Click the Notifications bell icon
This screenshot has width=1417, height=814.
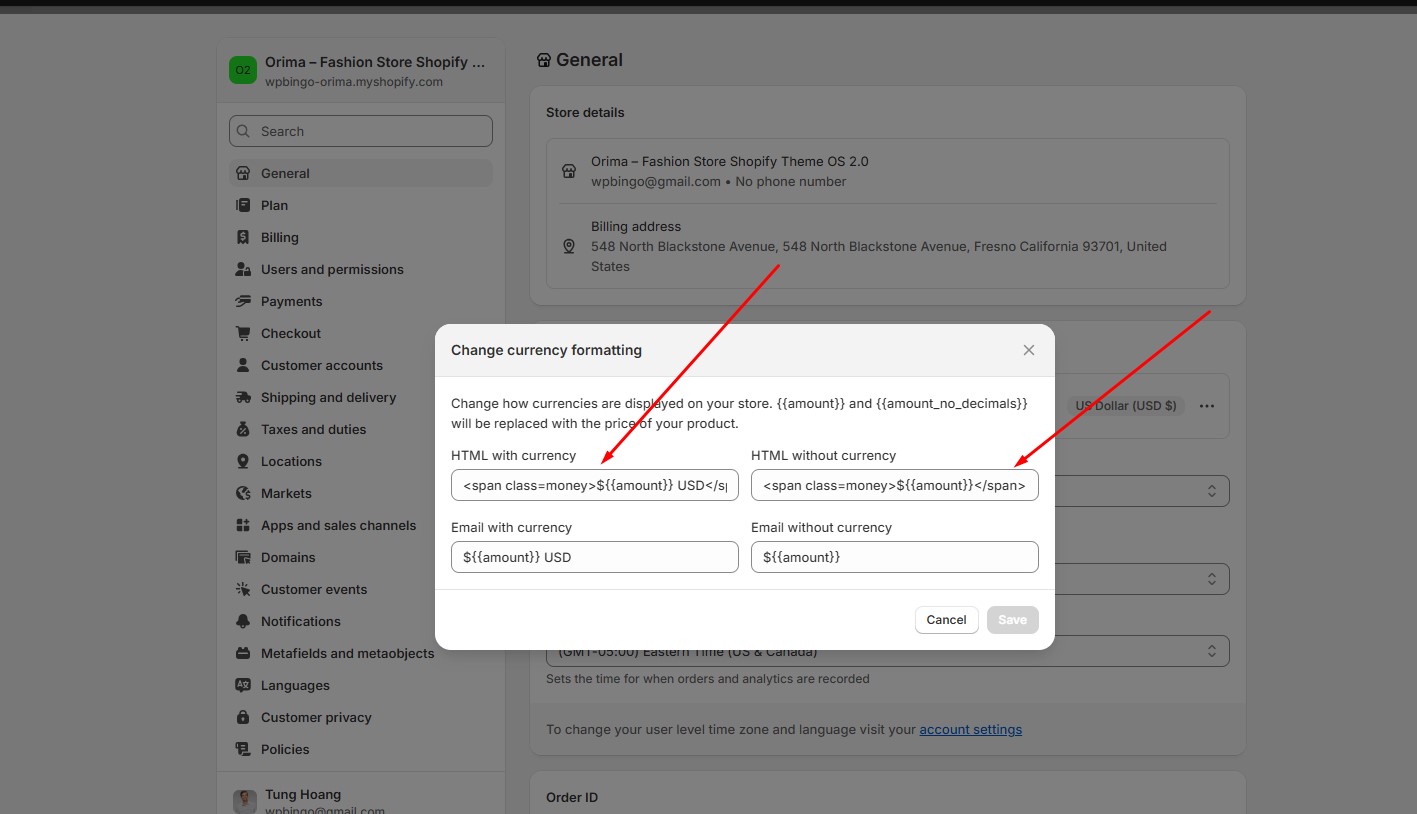(x=243, y=621)
